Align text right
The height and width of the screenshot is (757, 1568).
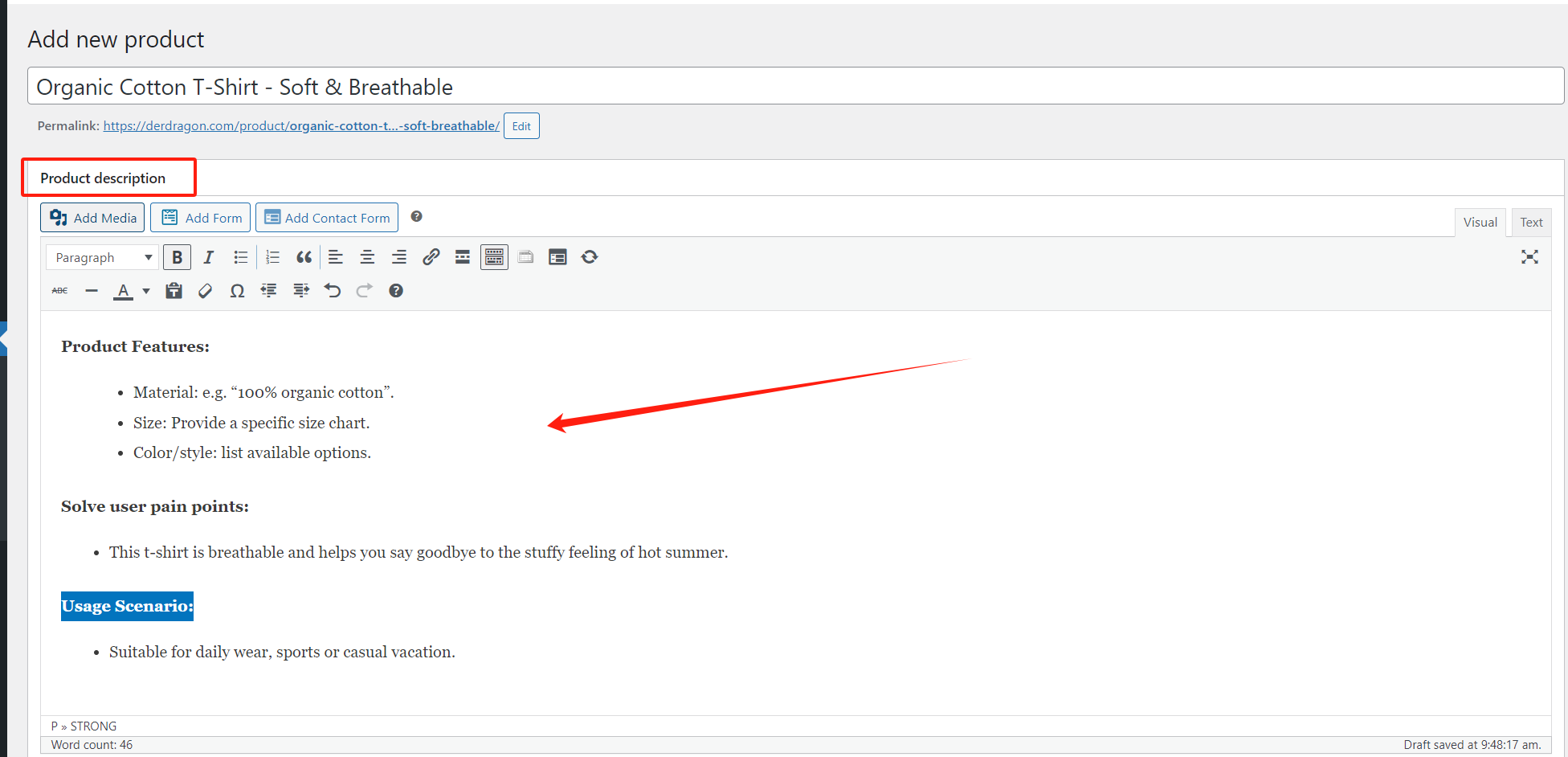(399, 257)
